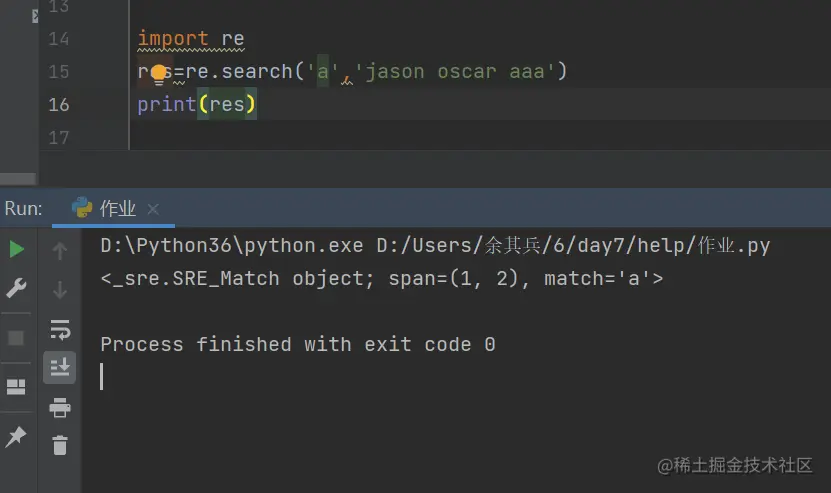The width and height of the screenshot is (831, 493).
Task: Click the print(res) statement
Action: (x=197, y=104)
